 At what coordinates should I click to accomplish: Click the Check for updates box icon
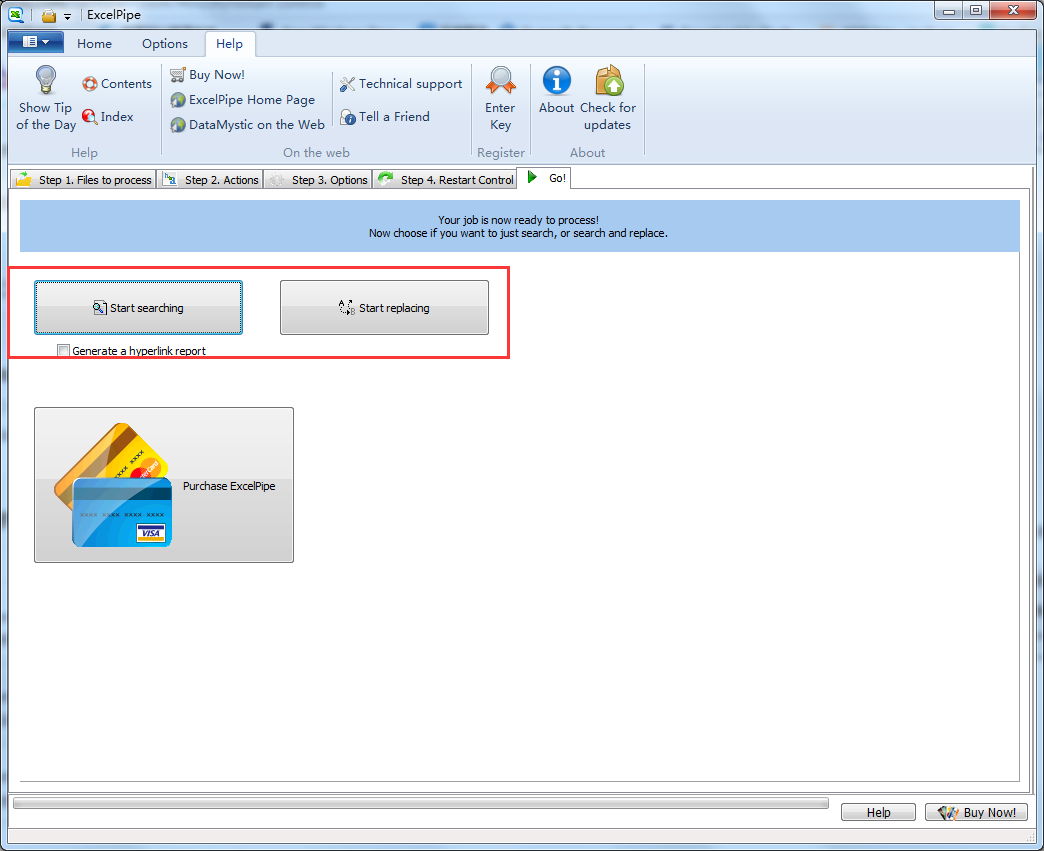609,81
